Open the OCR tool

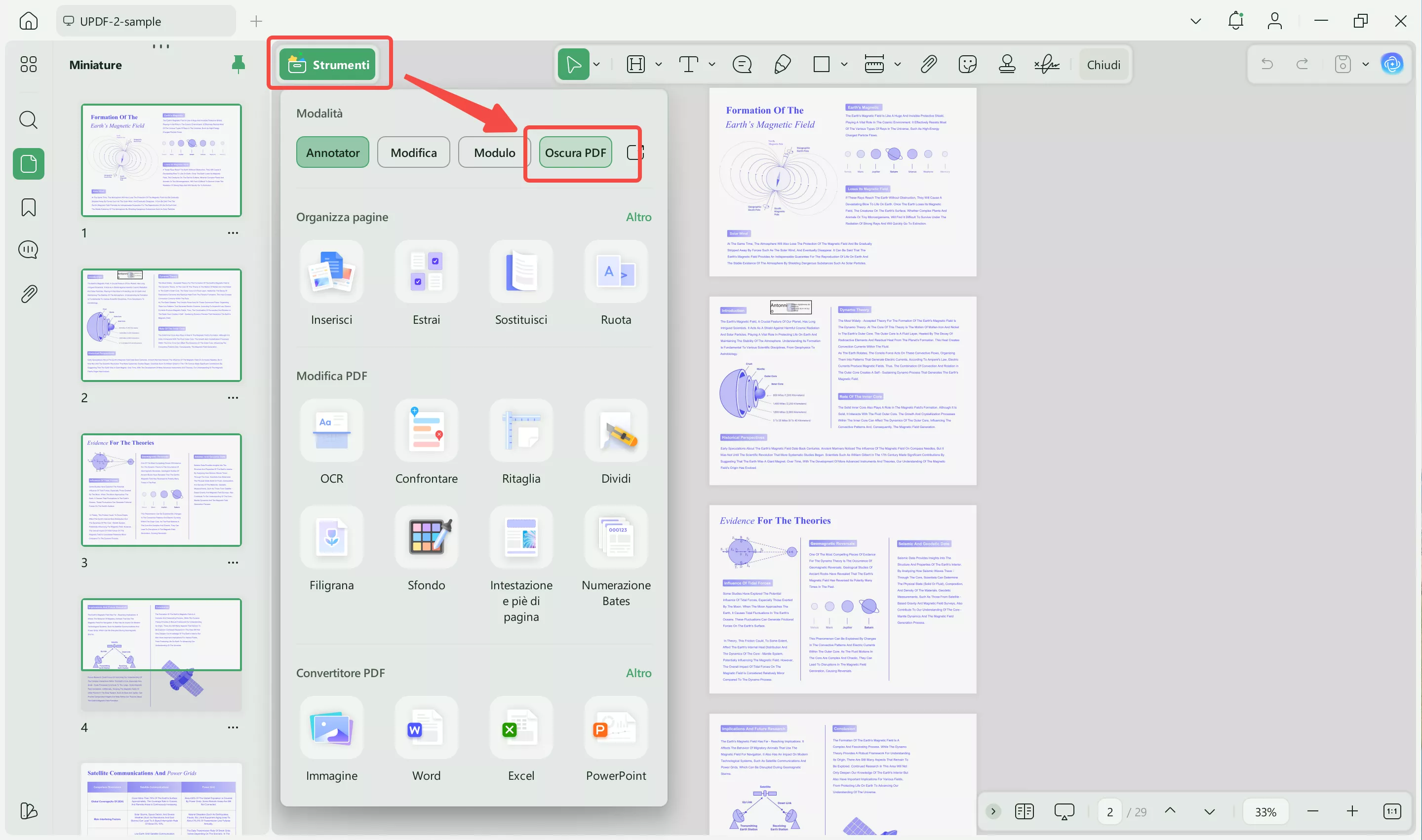point(331,431)
